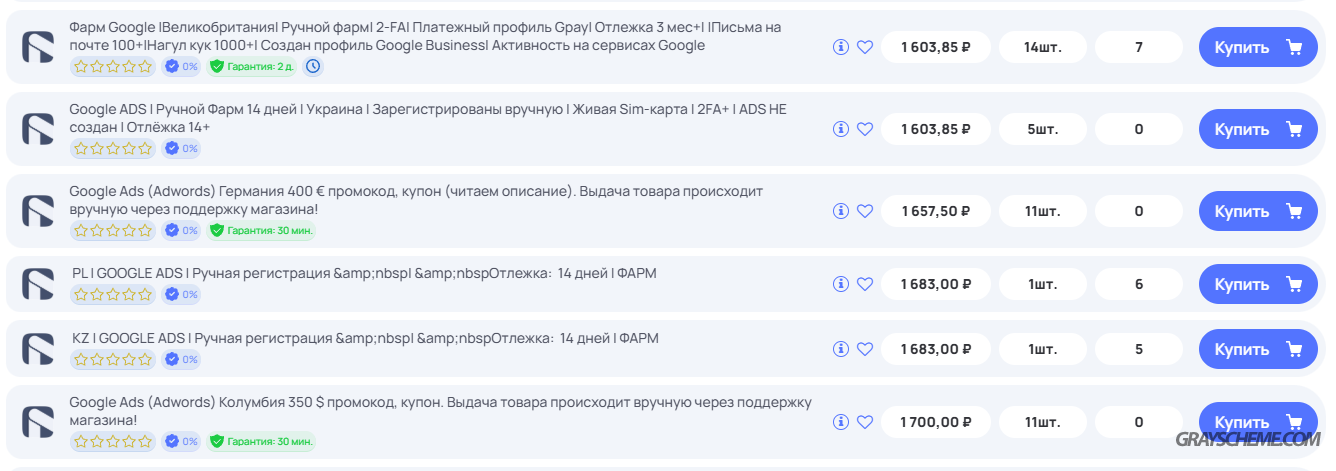The width and height of the screenshot is (1336, 471).
Task: Show info for the PL GOOGLE ADS listing
Action: [841, 284]
